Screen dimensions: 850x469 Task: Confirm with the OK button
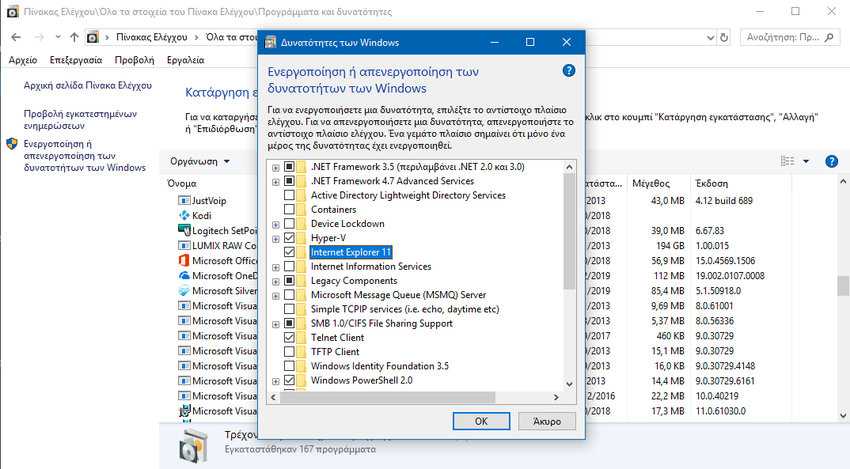coord(481,421)
